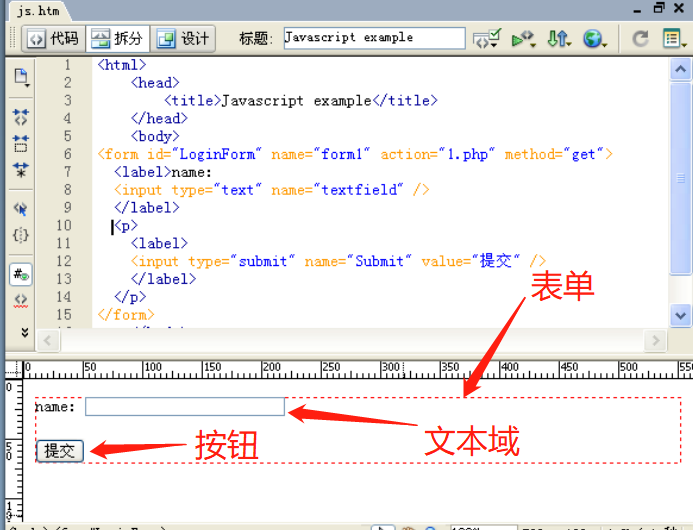Click the code pane scroll up arrow
Image resolution: width=693 pixels, height=530 pixels.
[x=681, y=69]
